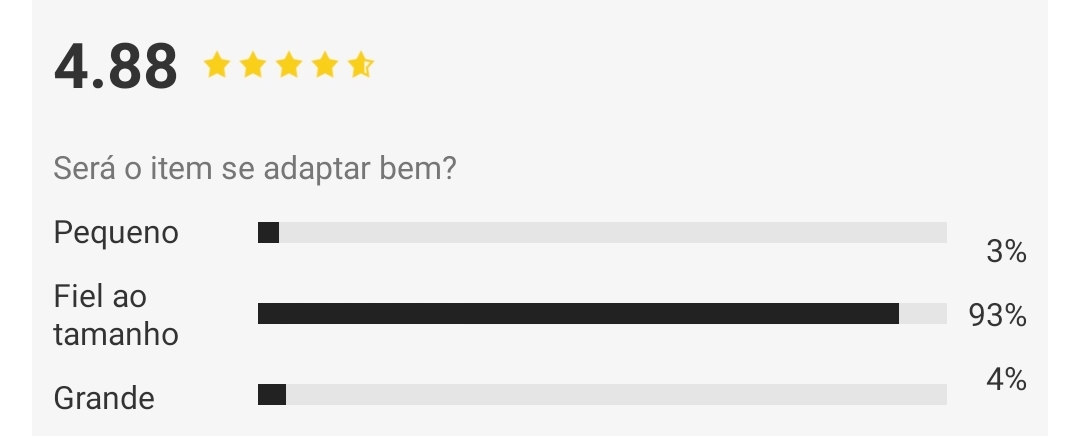1077x436 pixels.
Task: Select the Pequeno fit label
Action: 116,233
